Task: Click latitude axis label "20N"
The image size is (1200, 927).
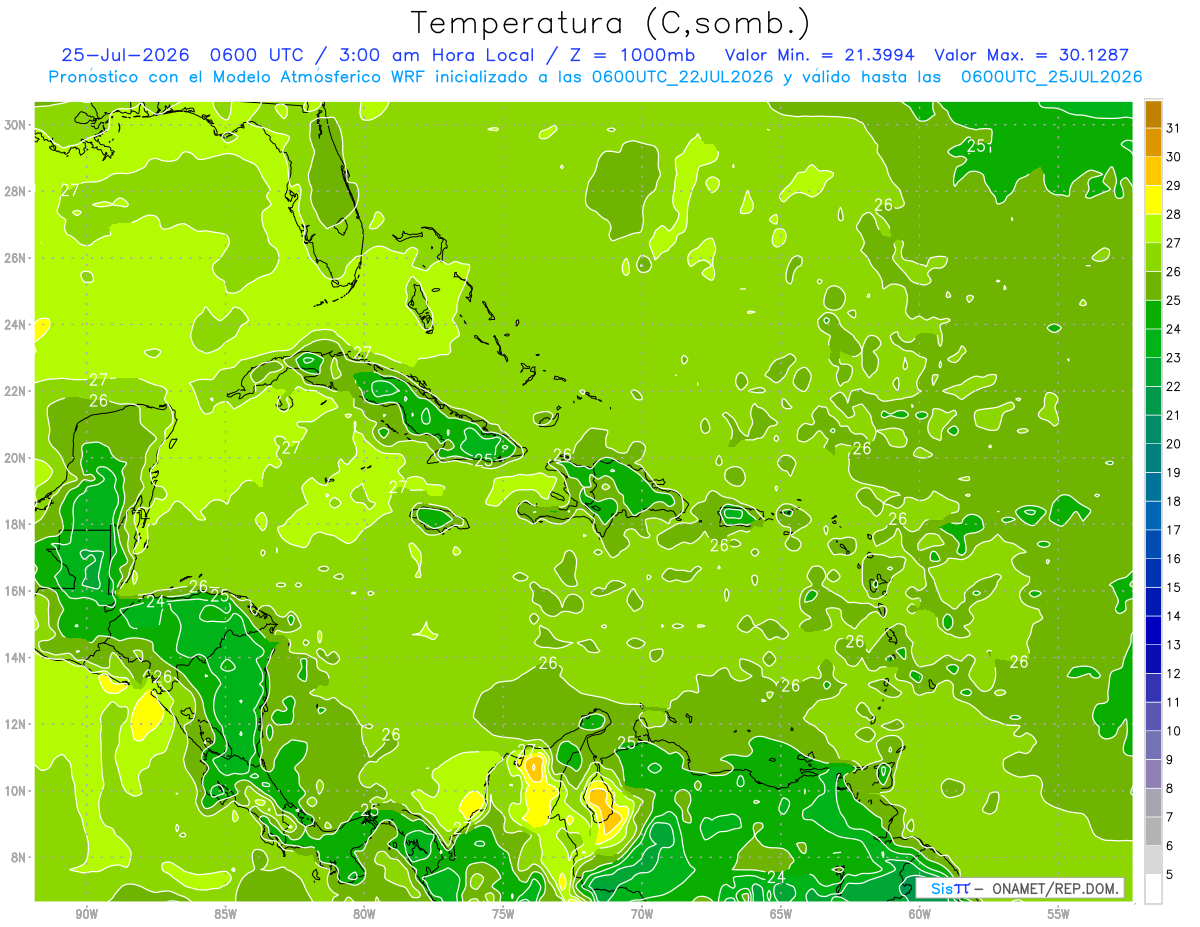Action: pos(15,457)
